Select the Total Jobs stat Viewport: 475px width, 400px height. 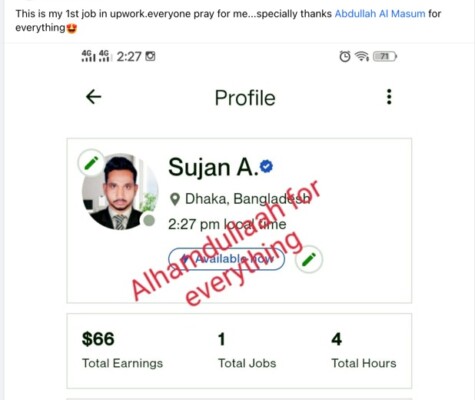click(x=247, y=350)
